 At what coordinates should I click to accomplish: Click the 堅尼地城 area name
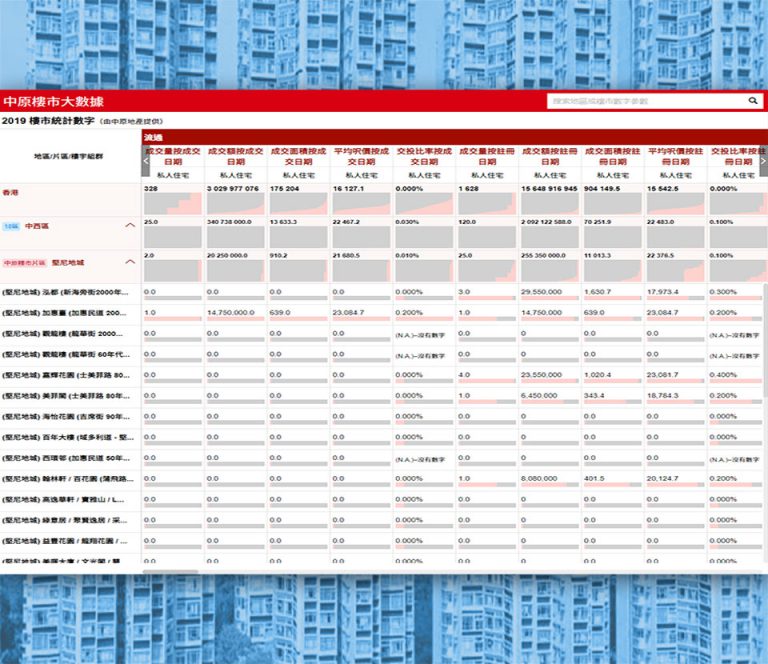coord(68,262)
